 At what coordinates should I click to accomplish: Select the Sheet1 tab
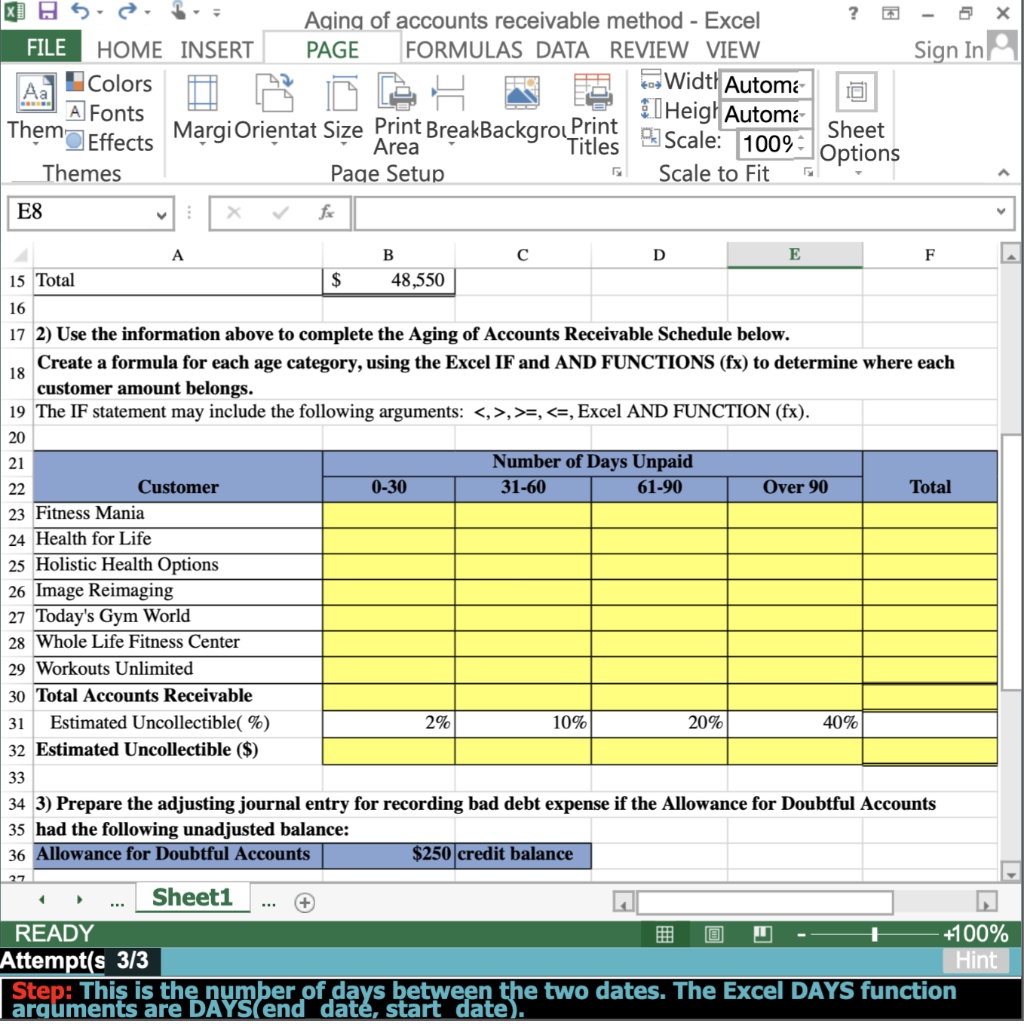click(x=192, y=898)
